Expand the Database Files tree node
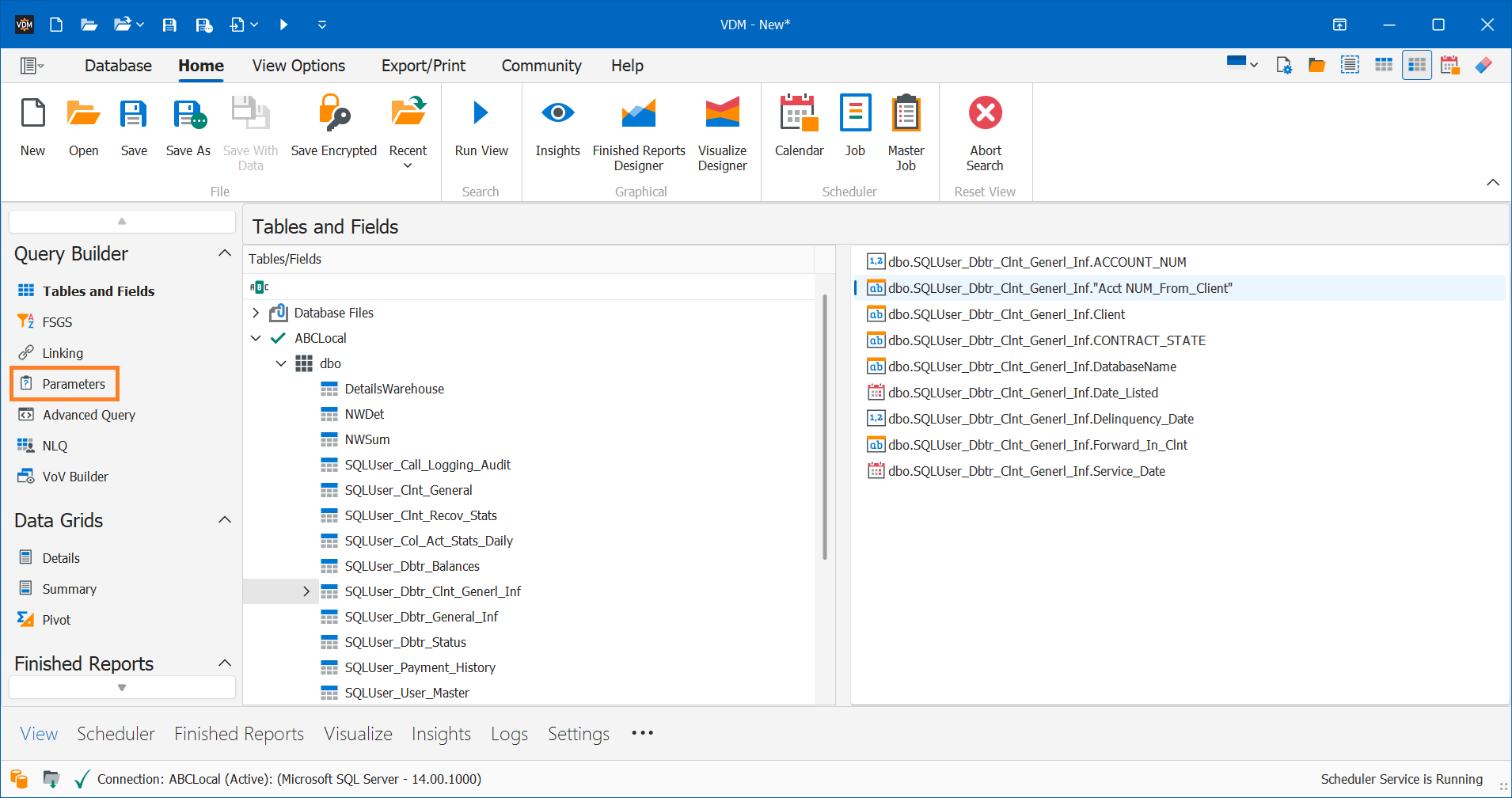 pyautogui.click(x=255, y=312)
